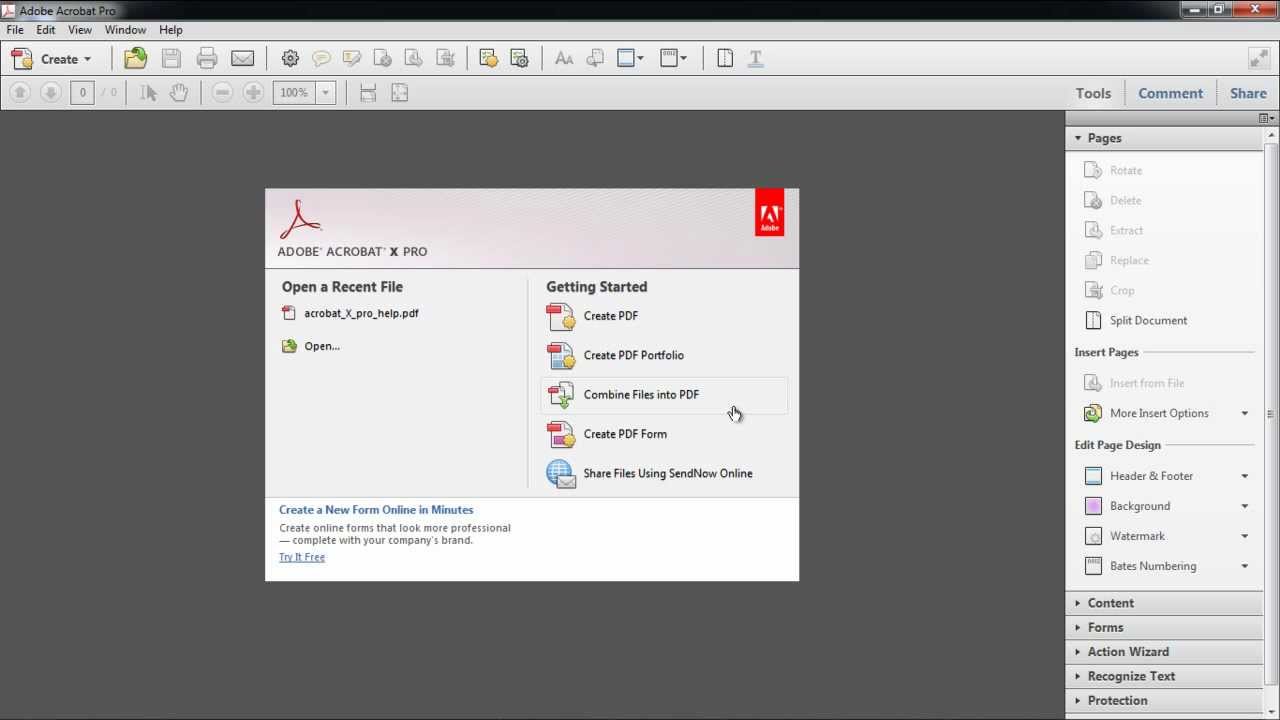Open Watermark dropdown in panel
This screenshot has height=720, width=1280.
click(1245, 536)
